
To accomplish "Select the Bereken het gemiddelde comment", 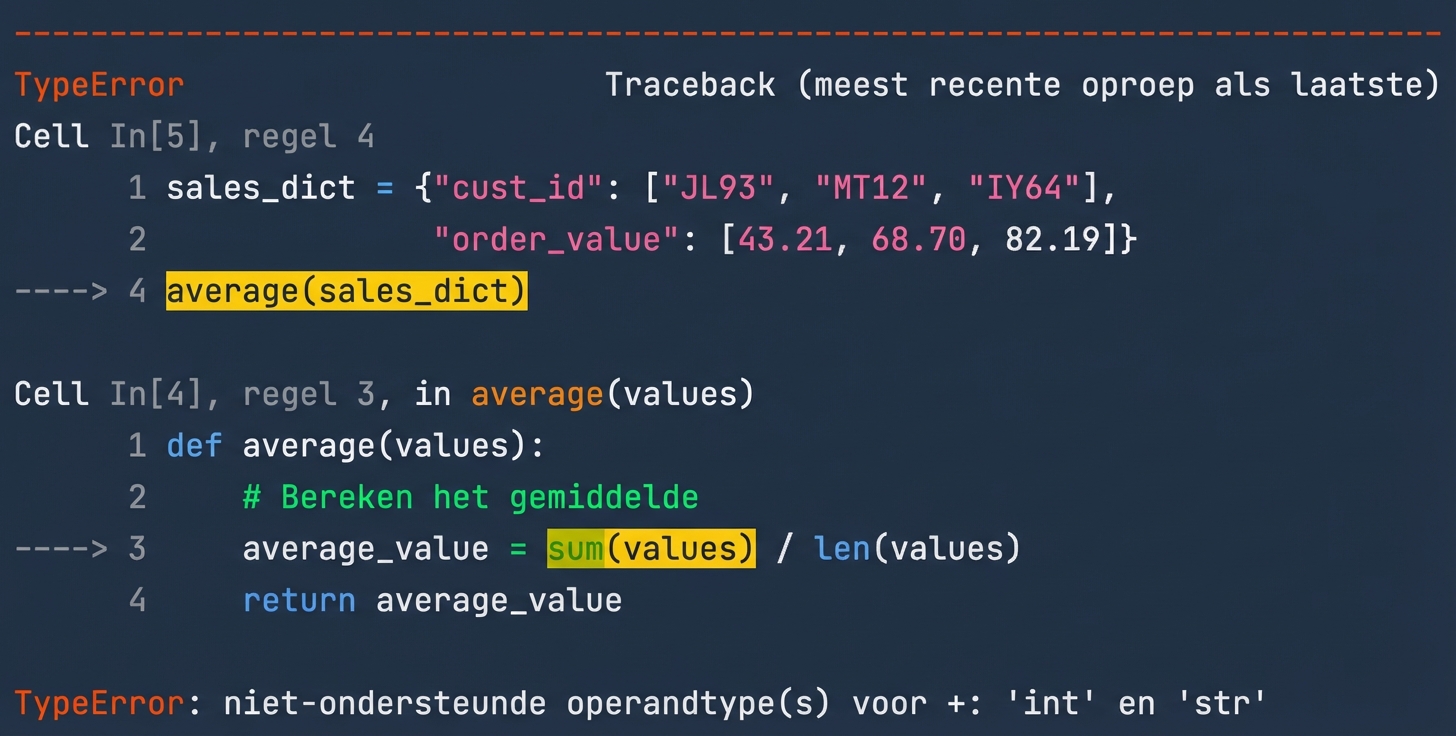I will pos(470,497).
